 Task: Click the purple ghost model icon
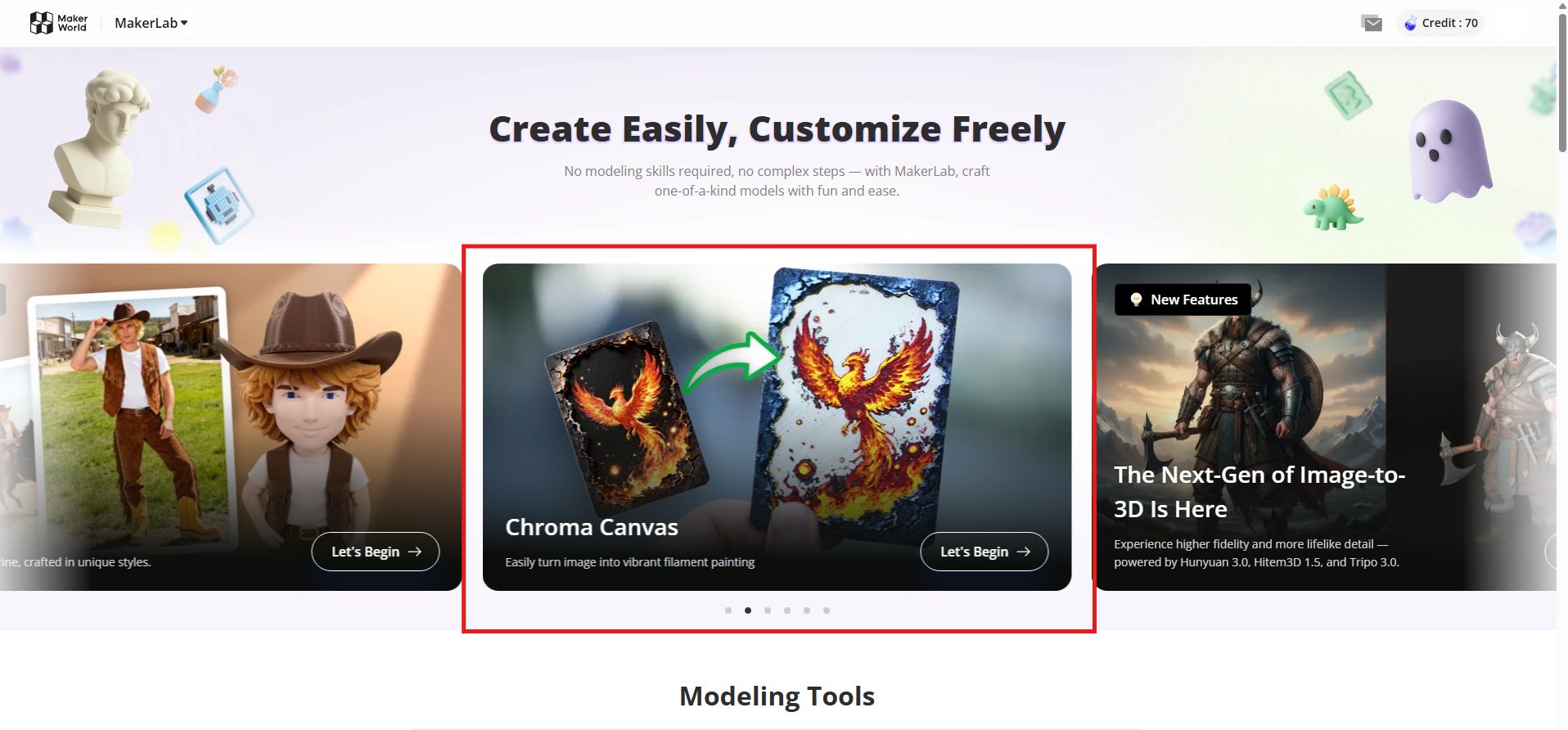[x=1449, y=151]
